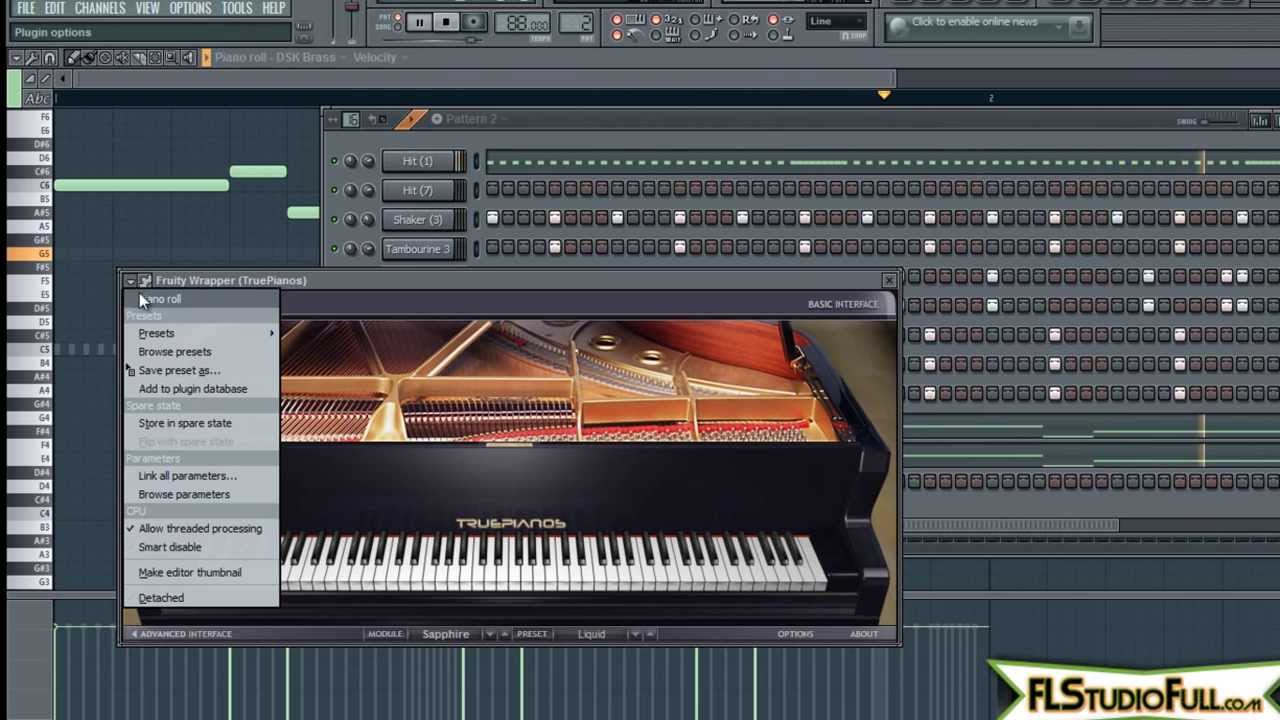Stop playback in the transport panel
Screen dimensions: 1280x720
point(446,21)
